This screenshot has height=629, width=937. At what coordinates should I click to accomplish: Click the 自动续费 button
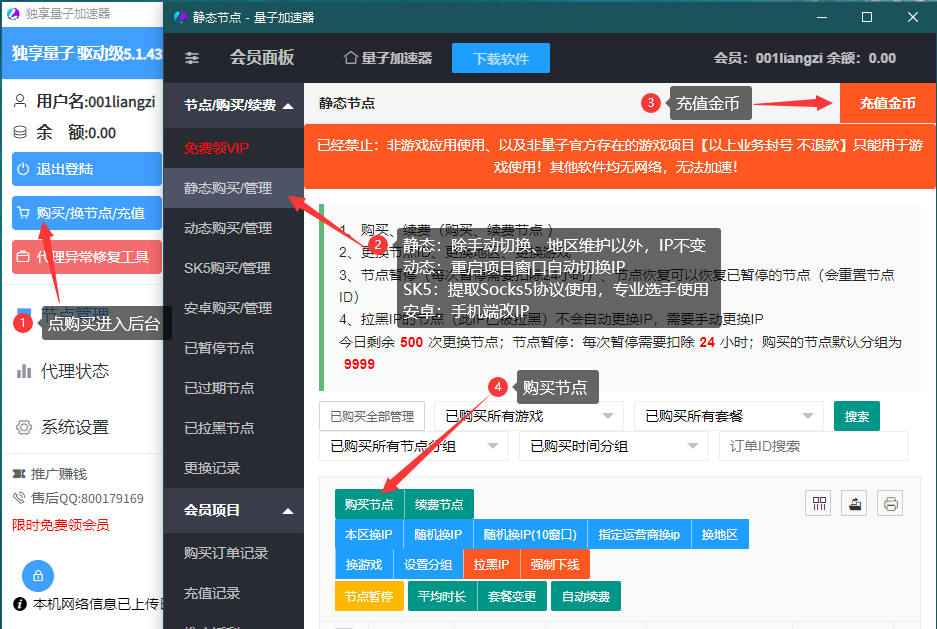[x=586, y=596]
